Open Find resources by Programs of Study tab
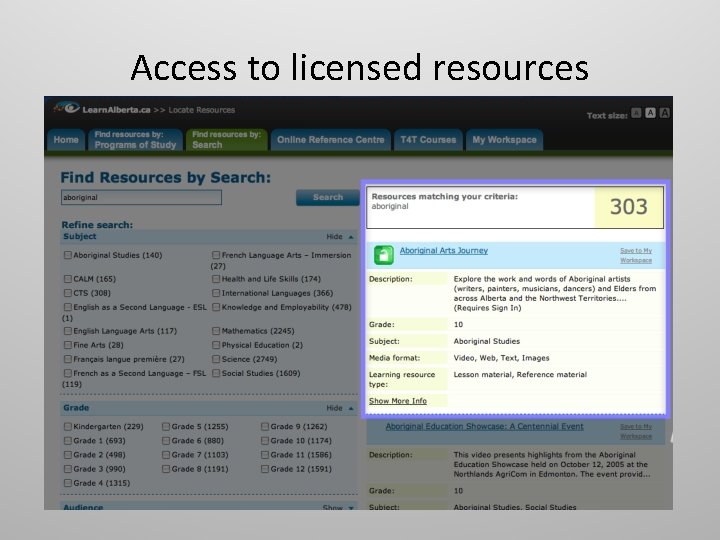The height and width of the screenshot is (540, 720). 135,140
